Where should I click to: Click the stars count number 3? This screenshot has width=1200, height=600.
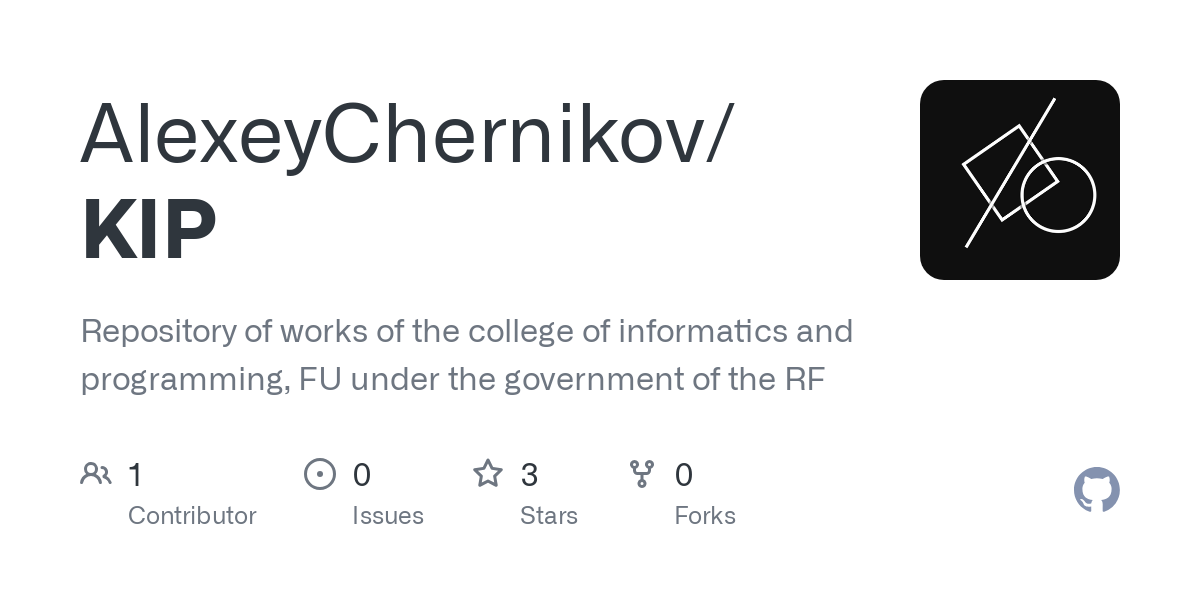click(x=530, y=474)
